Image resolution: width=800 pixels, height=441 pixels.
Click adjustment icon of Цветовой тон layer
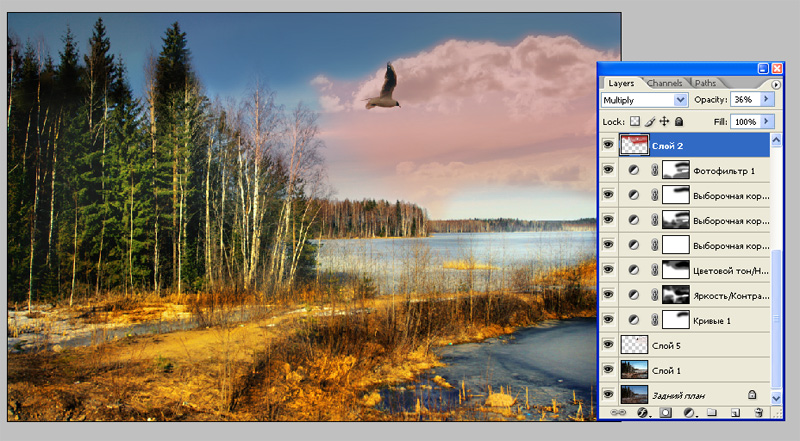click(x=634, y=270)
